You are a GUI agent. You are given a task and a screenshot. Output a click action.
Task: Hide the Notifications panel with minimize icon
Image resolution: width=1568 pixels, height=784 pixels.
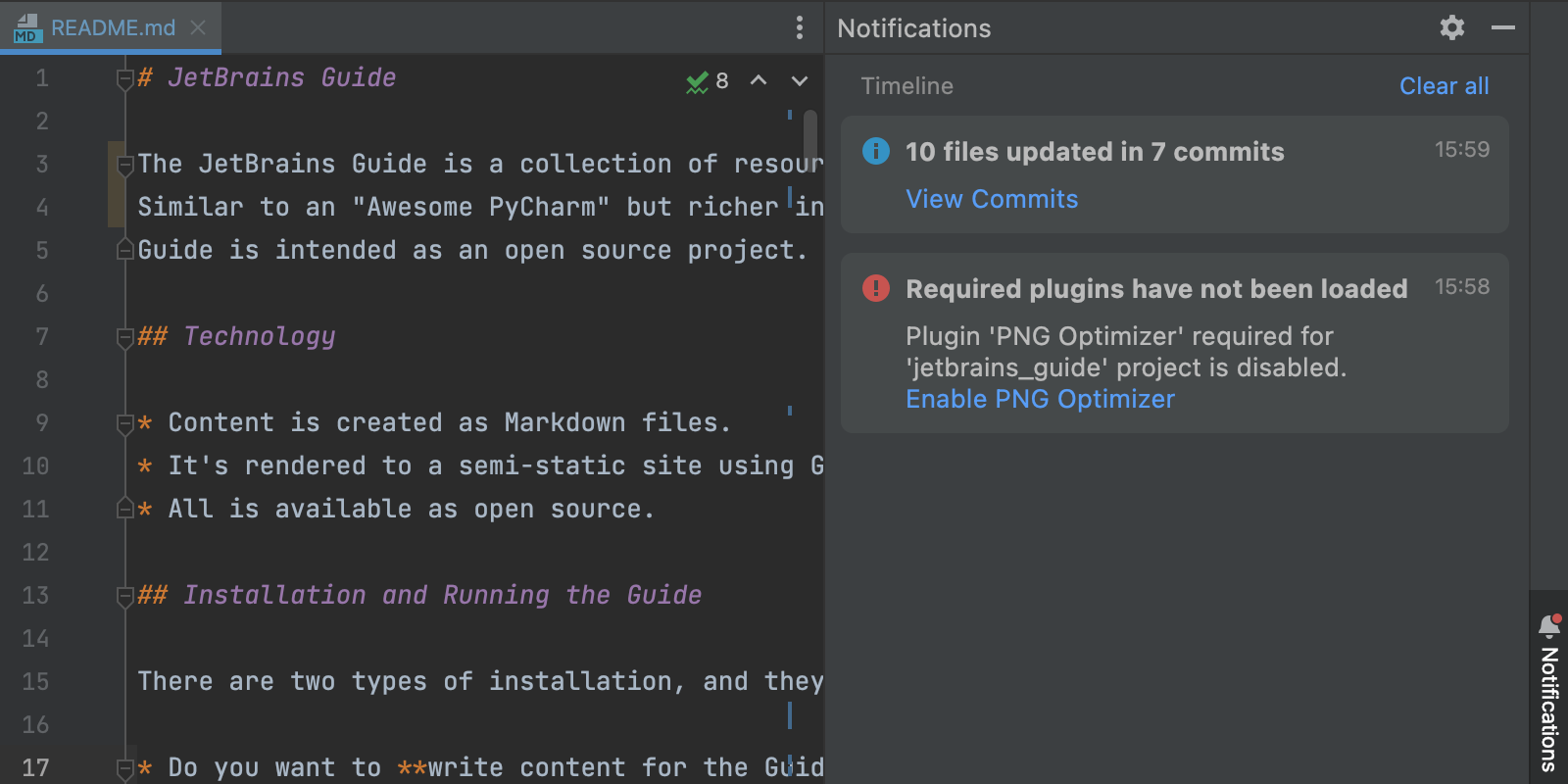point(1502,27)
